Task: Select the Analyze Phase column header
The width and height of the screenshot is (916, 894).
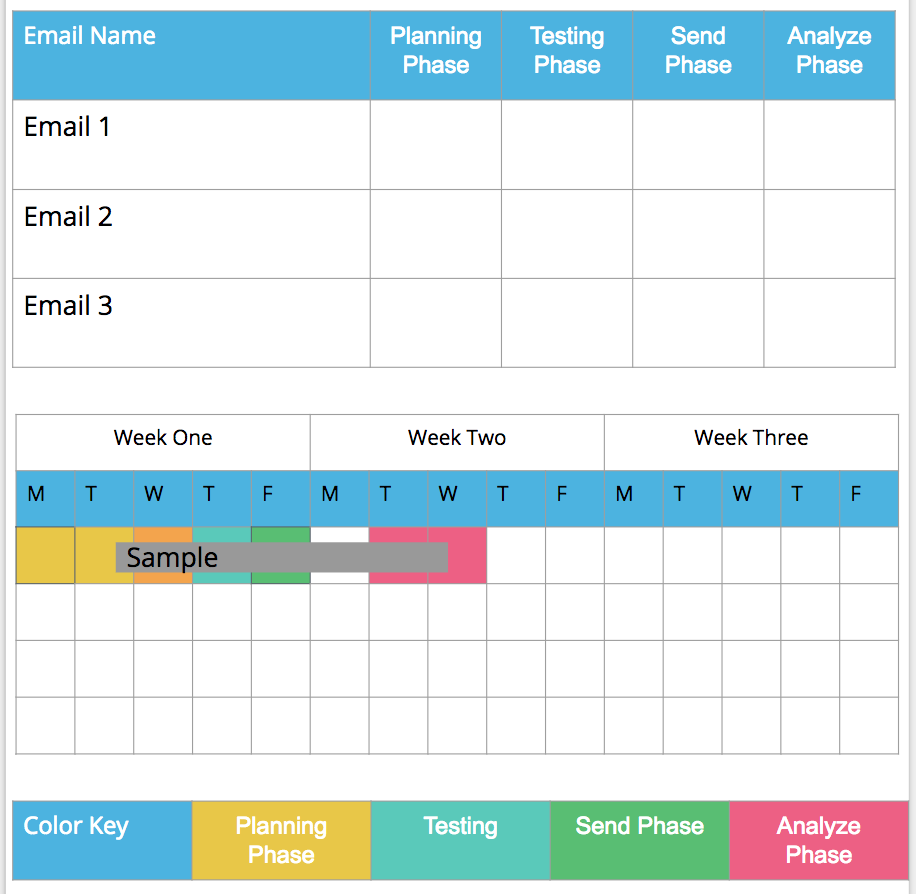Action: 829,55
